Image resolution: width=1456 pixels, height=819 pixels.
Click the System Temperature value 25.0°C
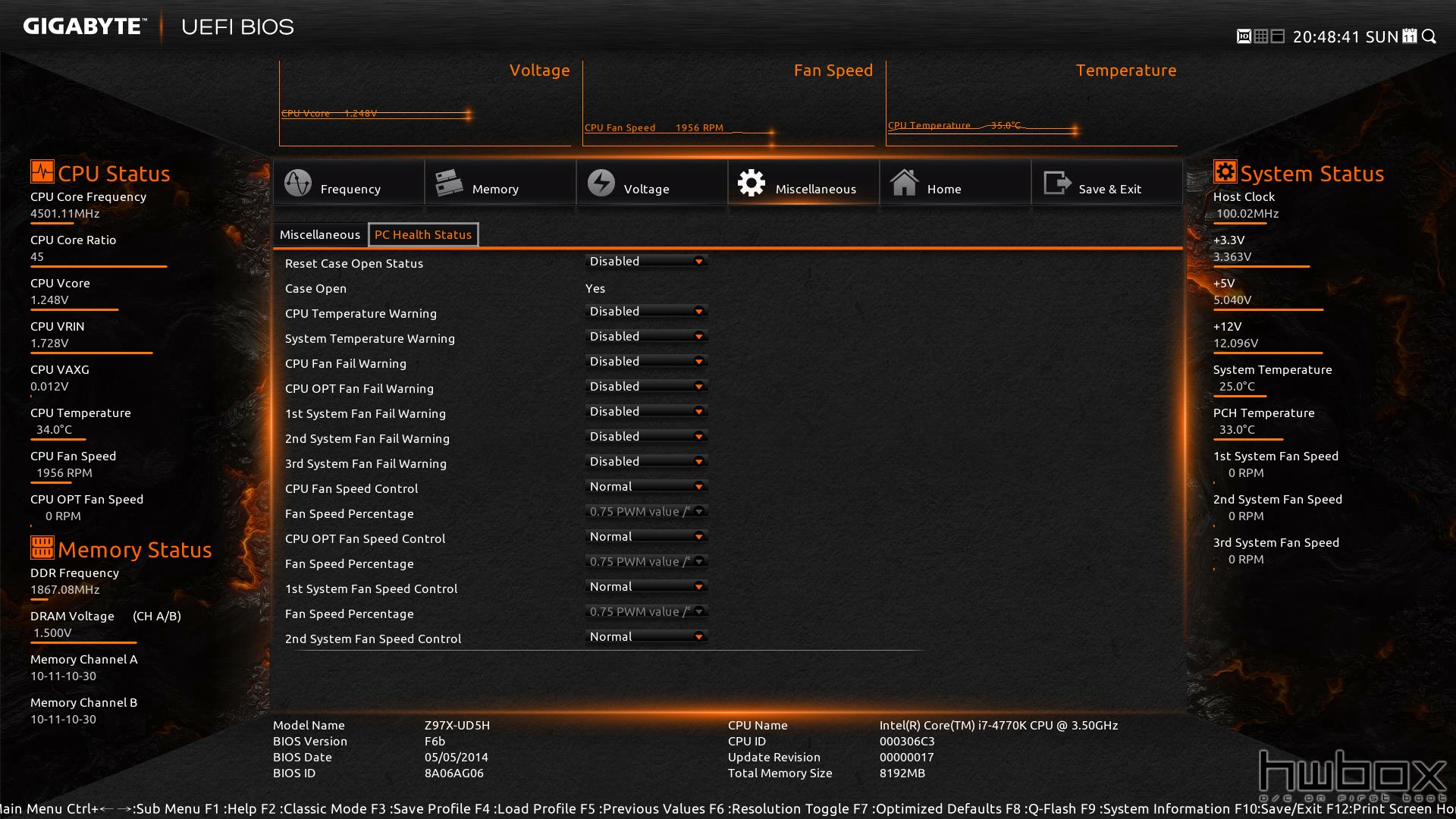(1237, 387)
